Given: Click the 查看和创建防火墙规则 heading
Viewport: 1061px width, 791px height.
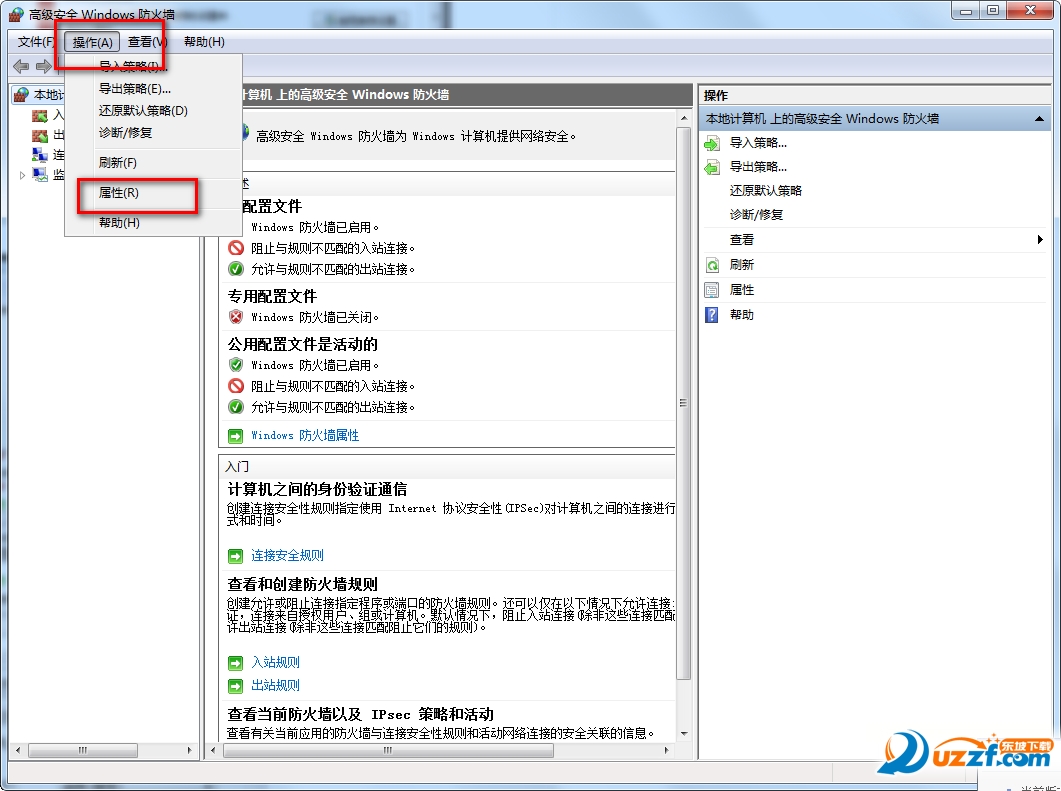Looking at the screenshot, I should 302,584.
